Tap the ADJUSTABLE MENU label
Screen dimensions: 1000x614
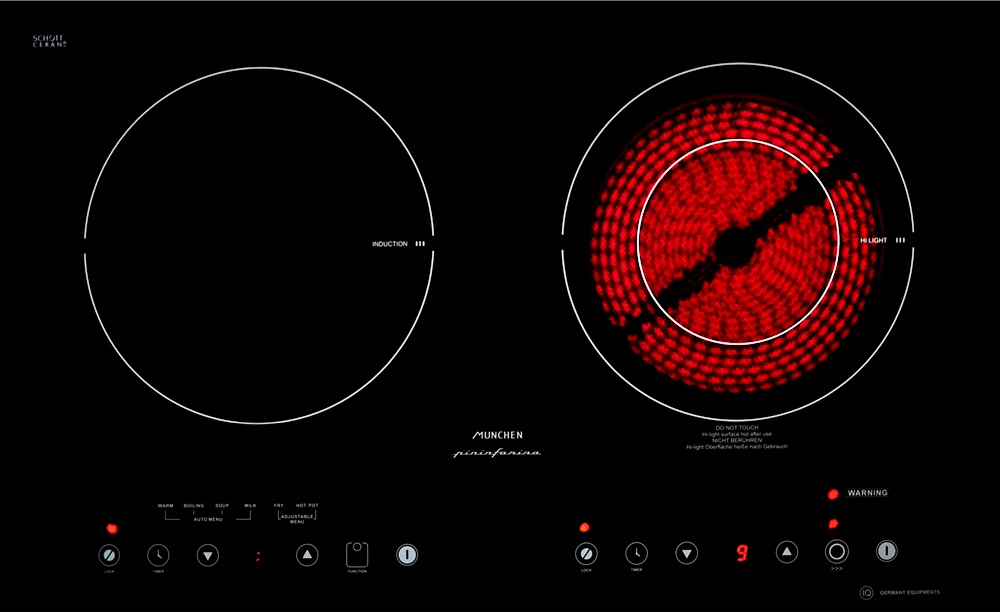pyautogui.click(x=297, y=519)
